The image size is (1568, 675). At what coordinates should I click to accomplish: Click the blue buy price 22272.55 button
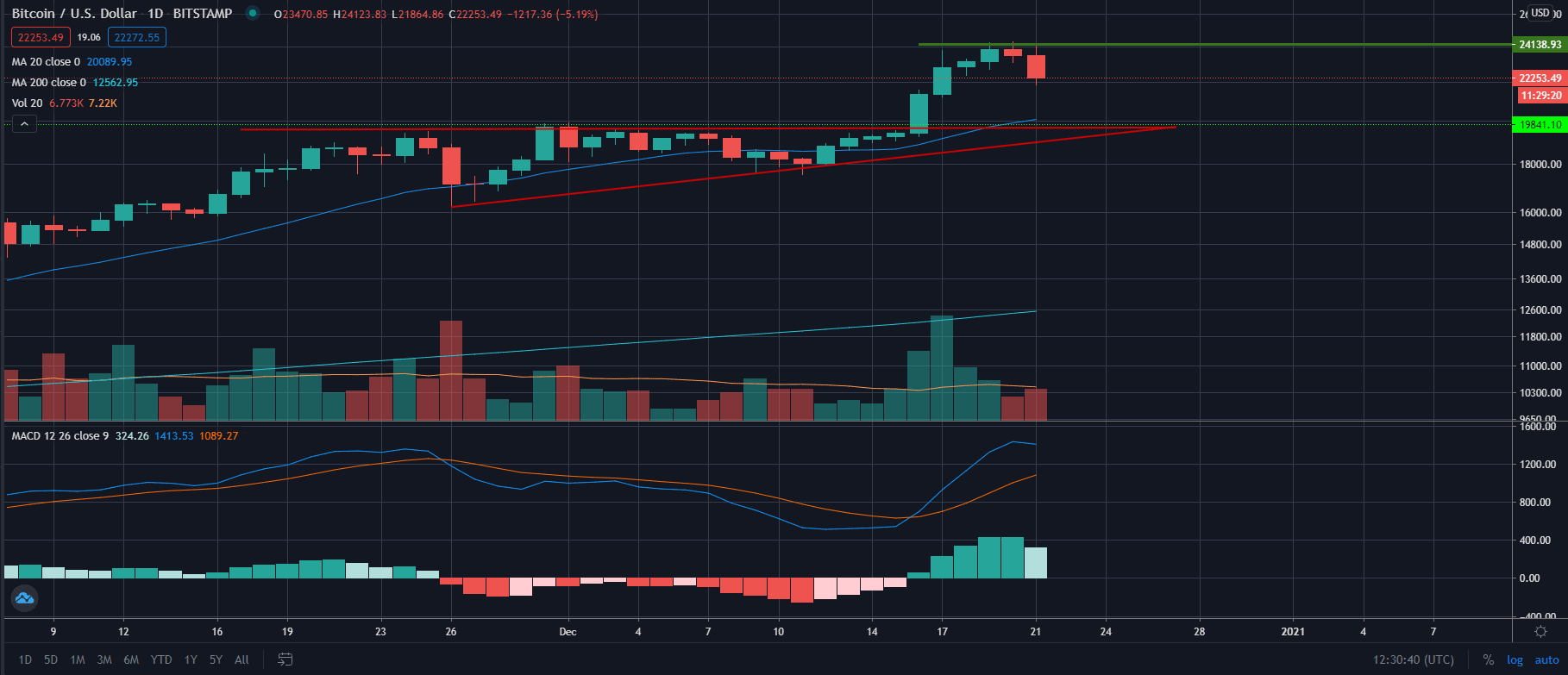pyautogui.click(x=137, y=37)
